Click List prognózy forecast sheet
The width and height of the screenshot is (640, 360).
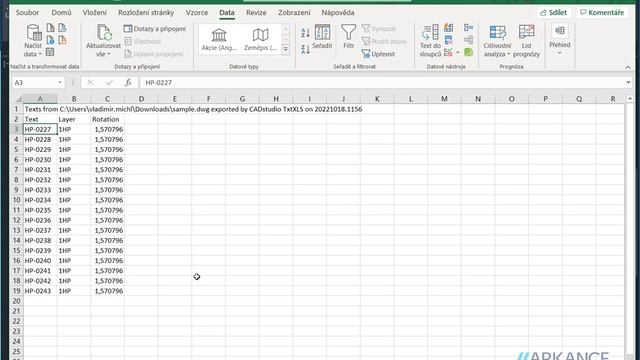pos(527,41)
